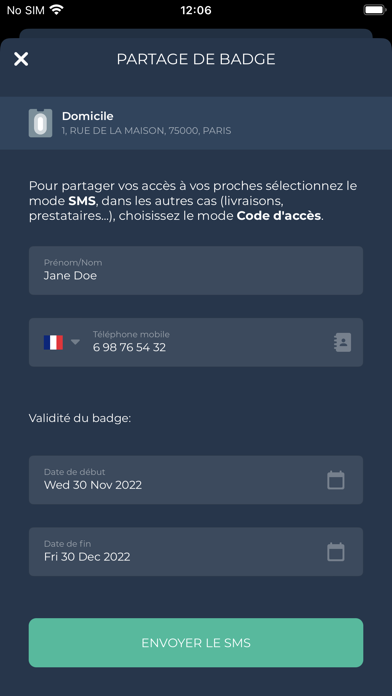Open the Date de fin picker
Viewport: 392px width, 696px height.
196,552
